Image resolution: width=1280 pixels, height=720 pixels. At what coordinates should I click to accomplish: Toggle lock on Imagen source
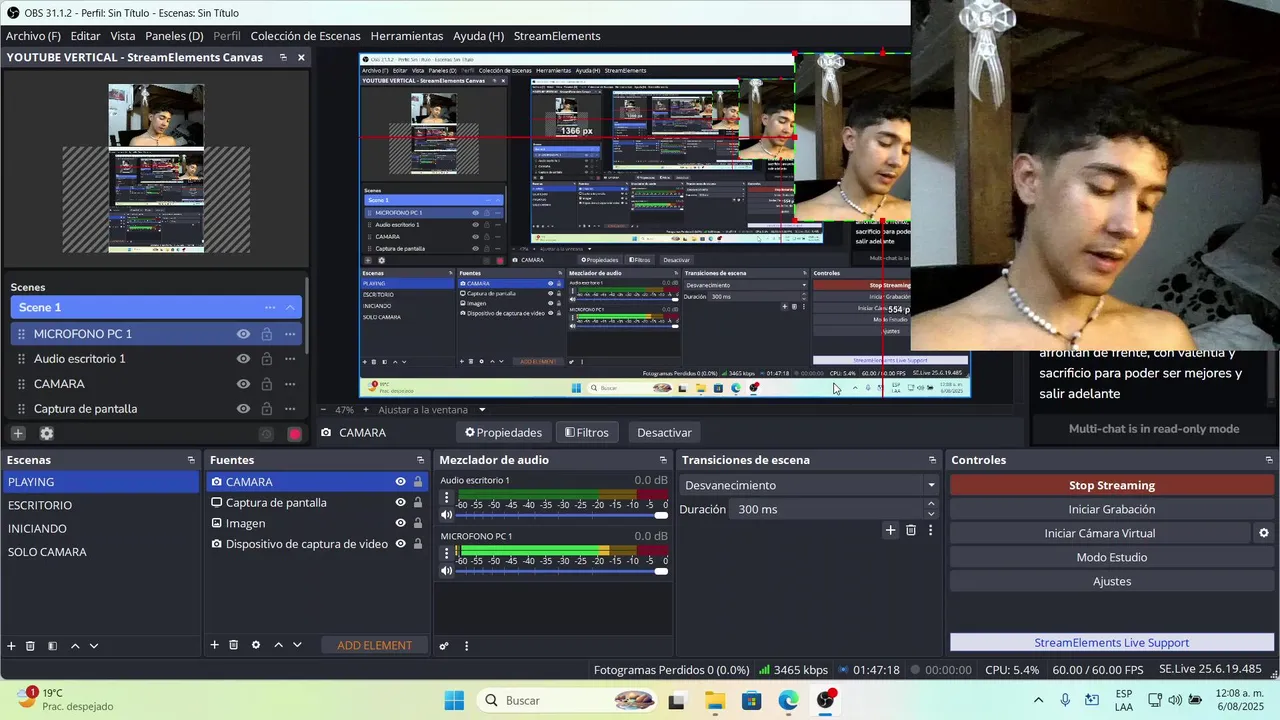418,523
